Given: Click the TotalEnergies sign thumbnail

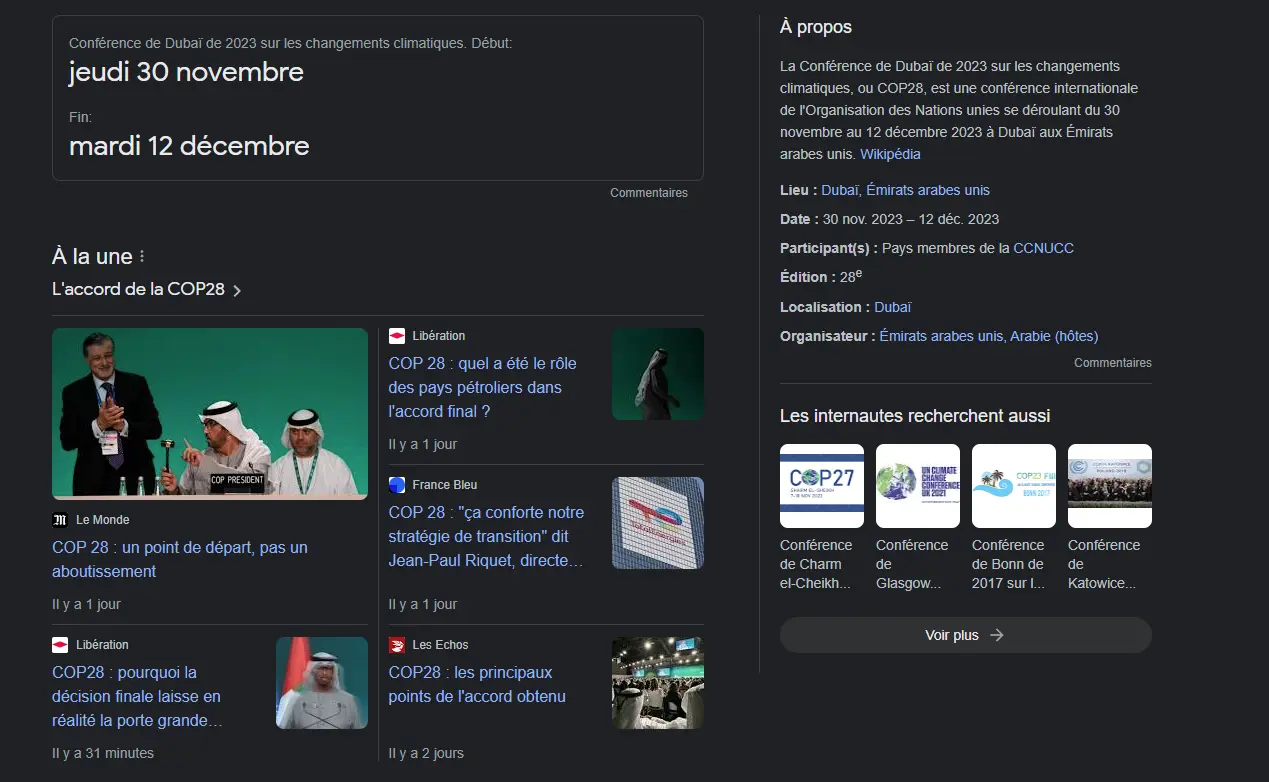Looking at the screenshot, I should 658,523.
